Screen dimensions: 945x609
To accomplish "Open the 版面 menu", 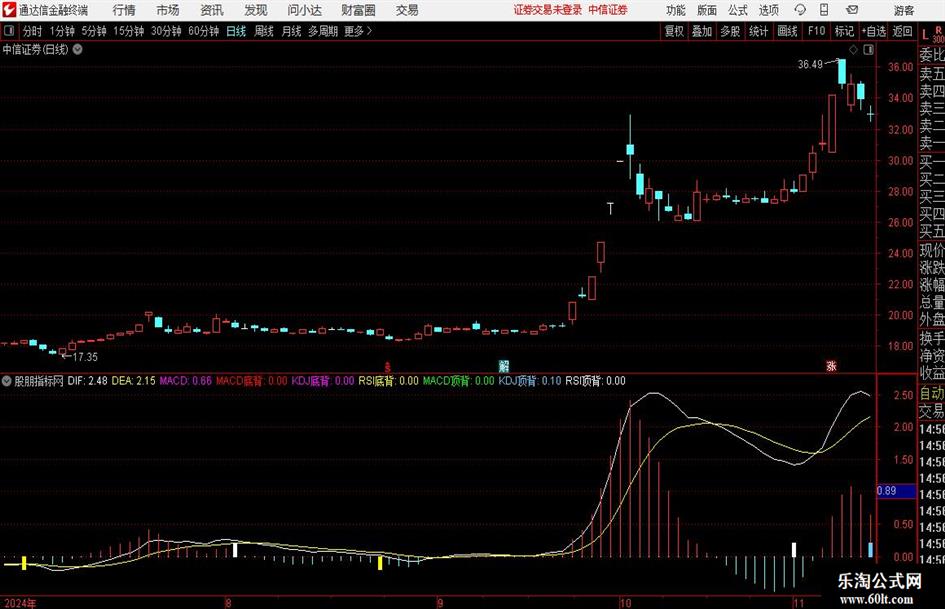I will click(706, 10).
